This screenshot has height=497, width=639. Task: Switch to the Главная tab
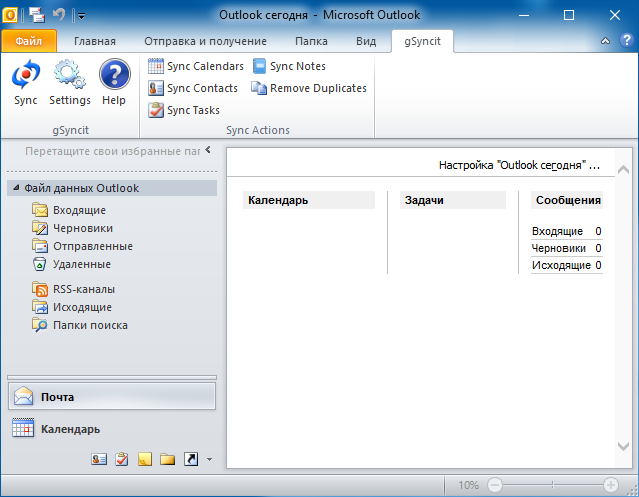point(95,41)
